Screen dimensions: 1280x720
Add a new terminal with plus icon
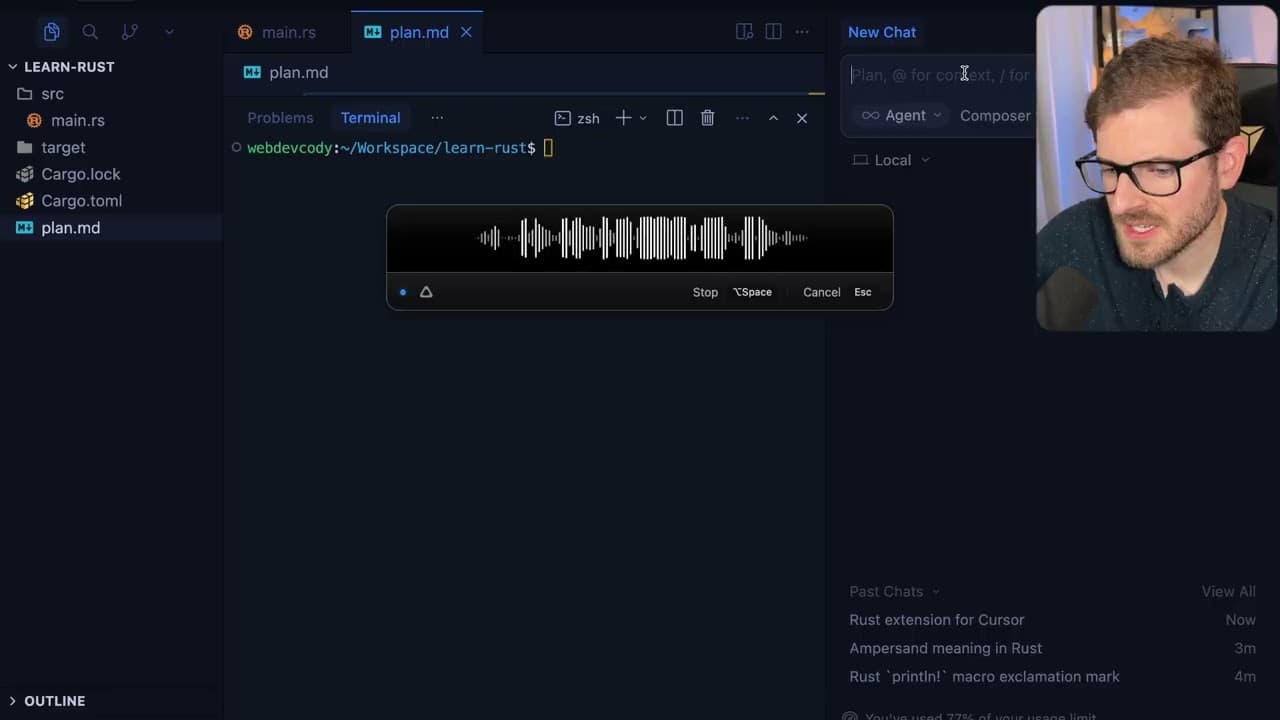click(623, 118)
